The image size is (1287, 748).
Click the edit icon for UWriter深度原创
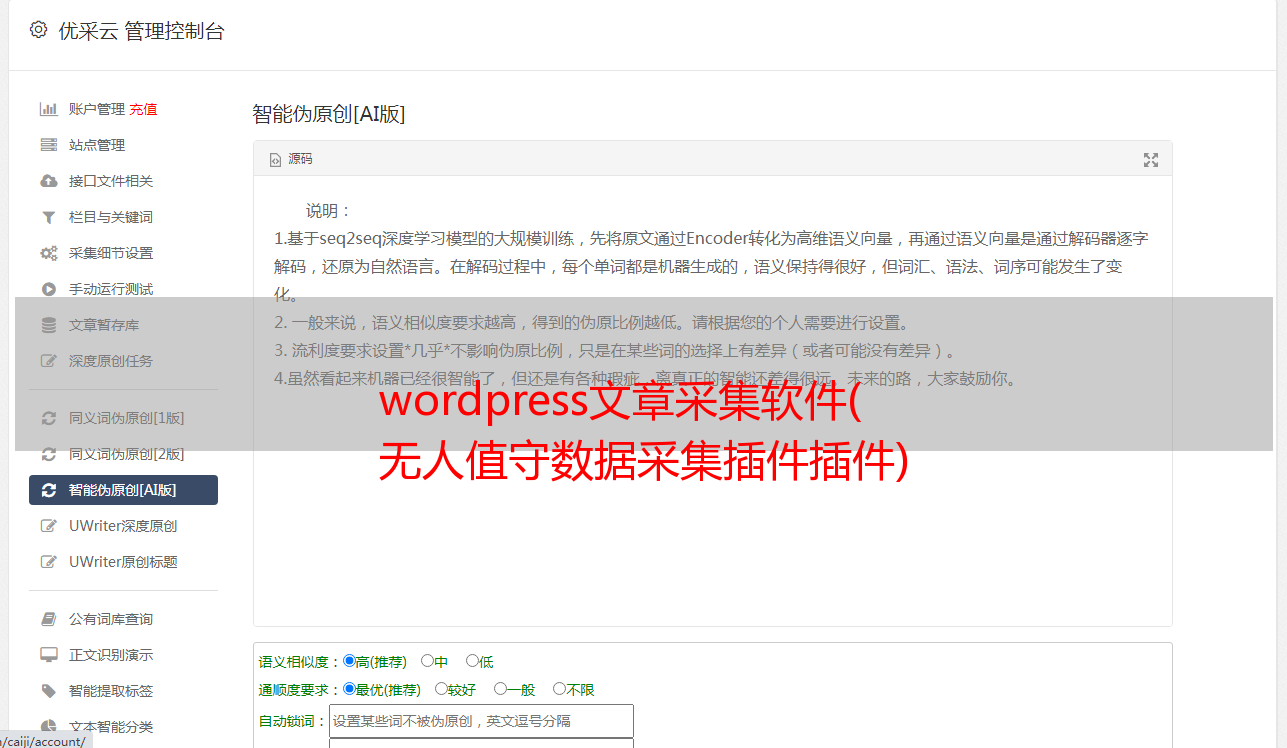click(x=48, y=526)
